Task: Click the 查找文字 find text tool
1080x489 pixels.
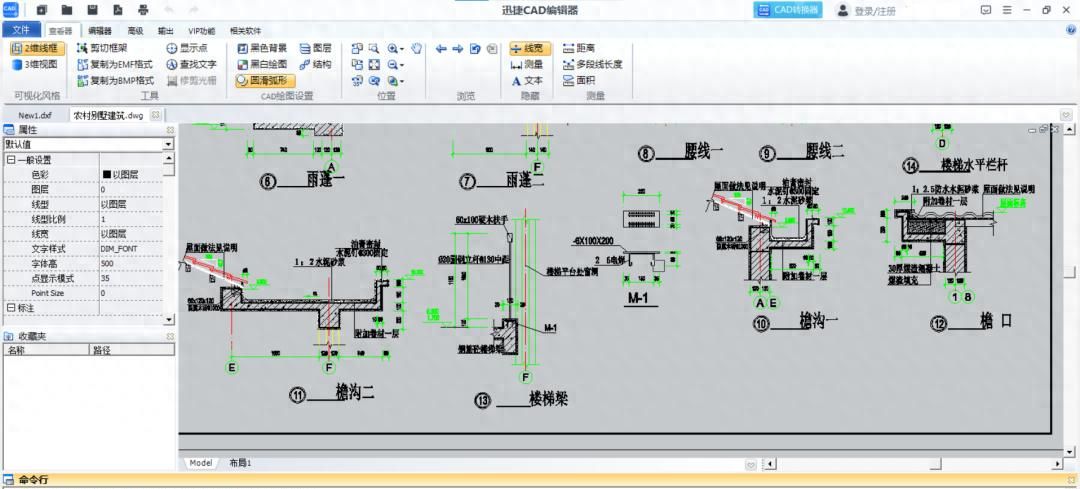Action: coord(191,64)
